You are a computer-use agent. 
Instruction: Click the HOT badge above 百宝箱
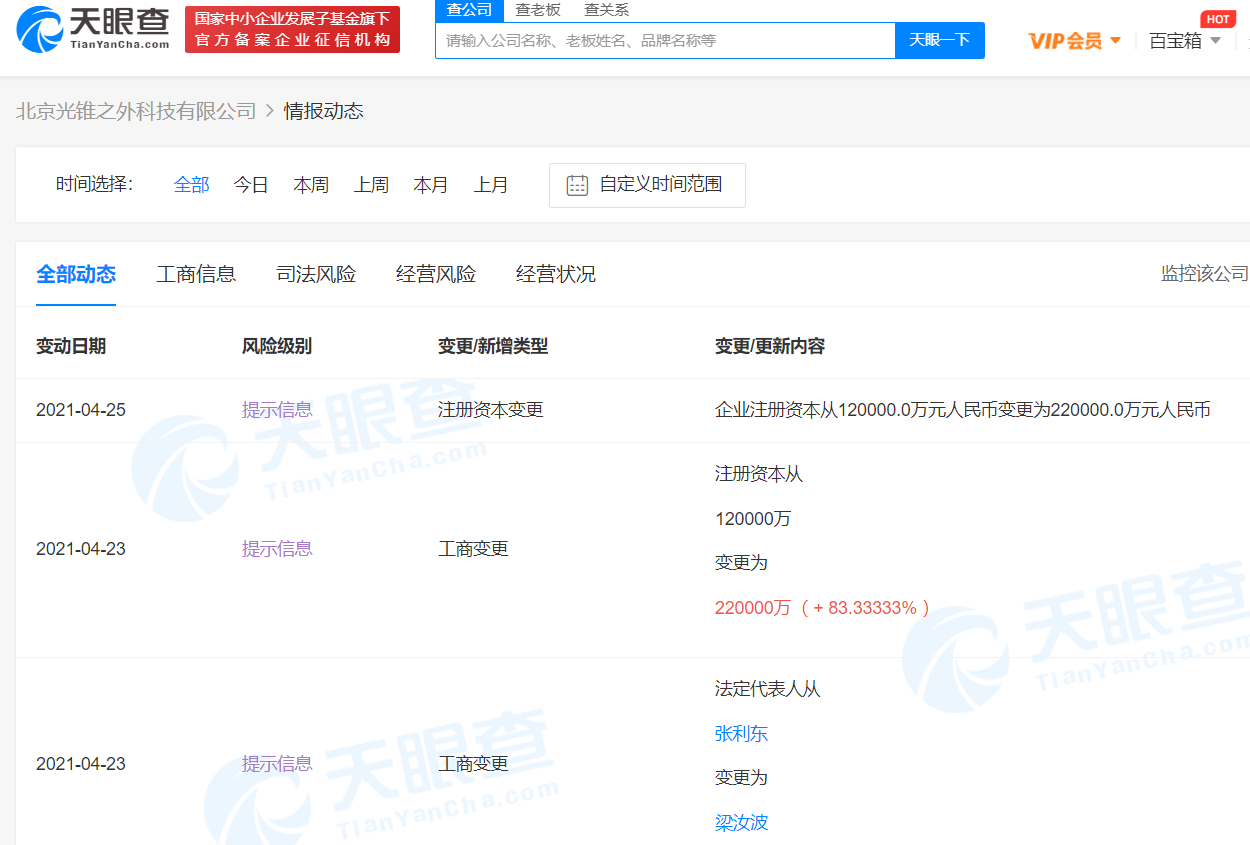click(x=1217, y=19)
